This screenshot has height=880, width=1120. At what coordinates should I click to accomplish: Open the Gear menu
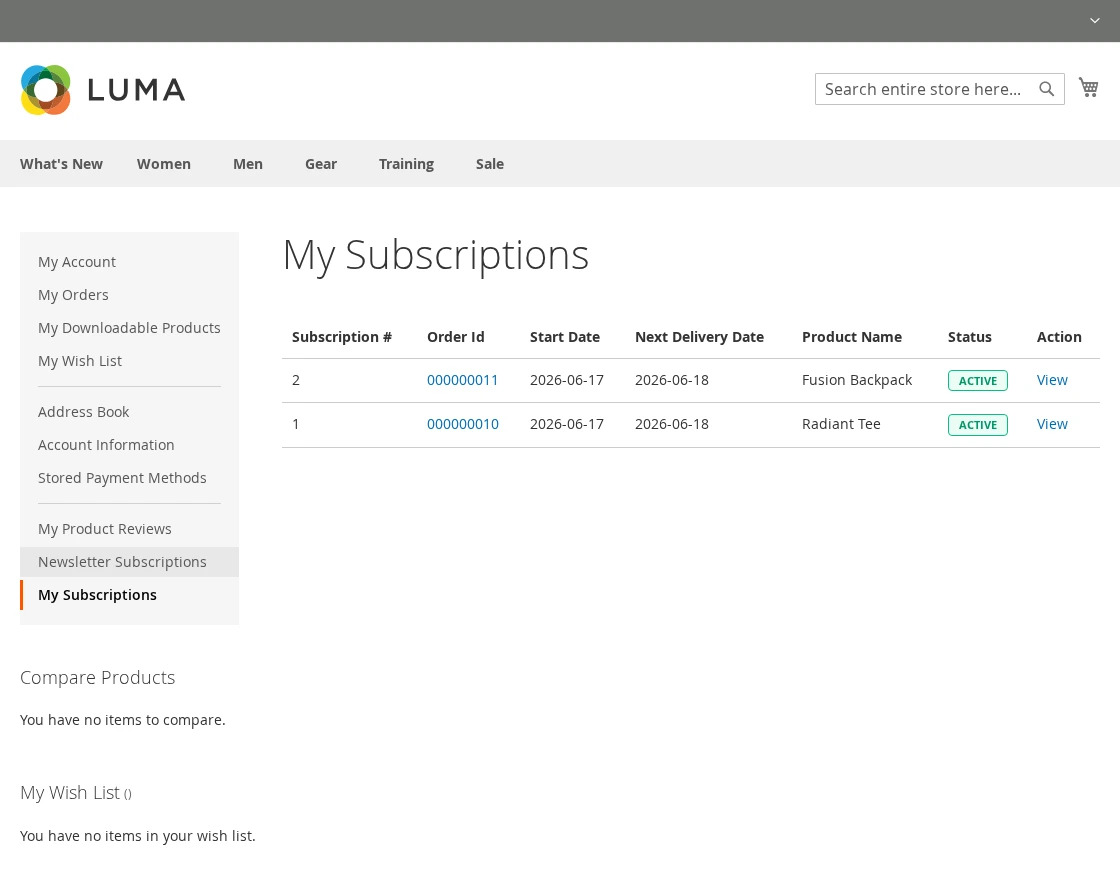tap(321, 164)
